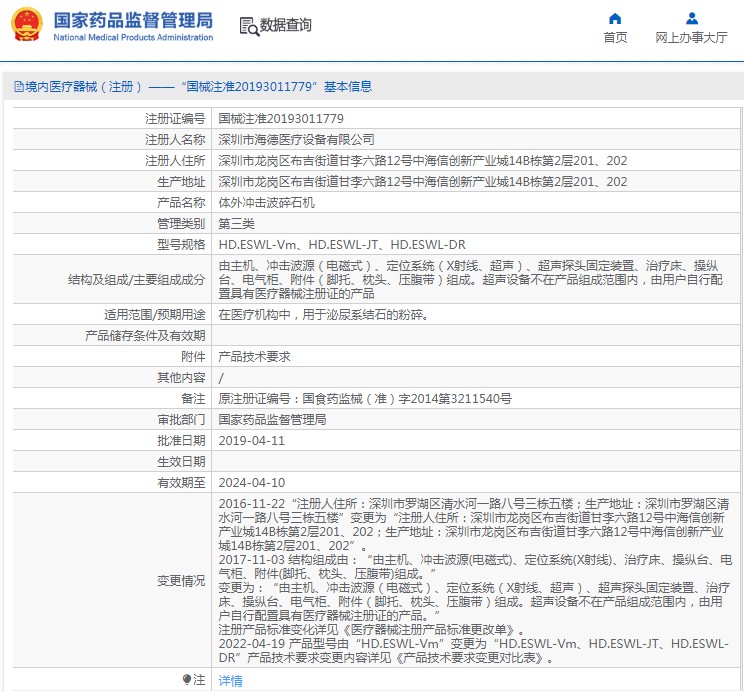The image size is (744, 692).
Task: Click the document icon before 境内医疗器械
Action: (x=19, y=87)
